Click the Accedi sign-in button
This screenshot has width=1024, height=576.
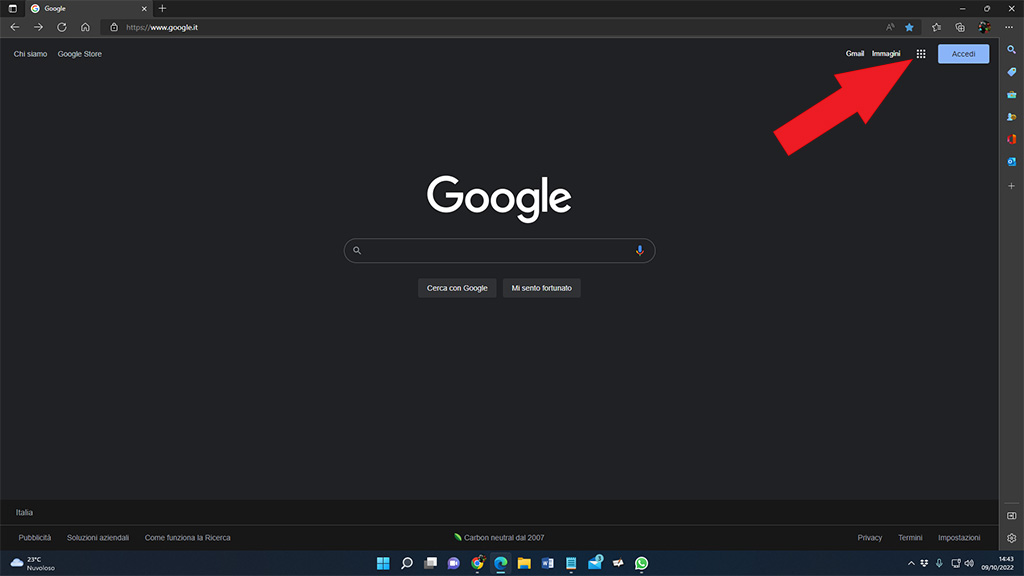pos(963,54)
